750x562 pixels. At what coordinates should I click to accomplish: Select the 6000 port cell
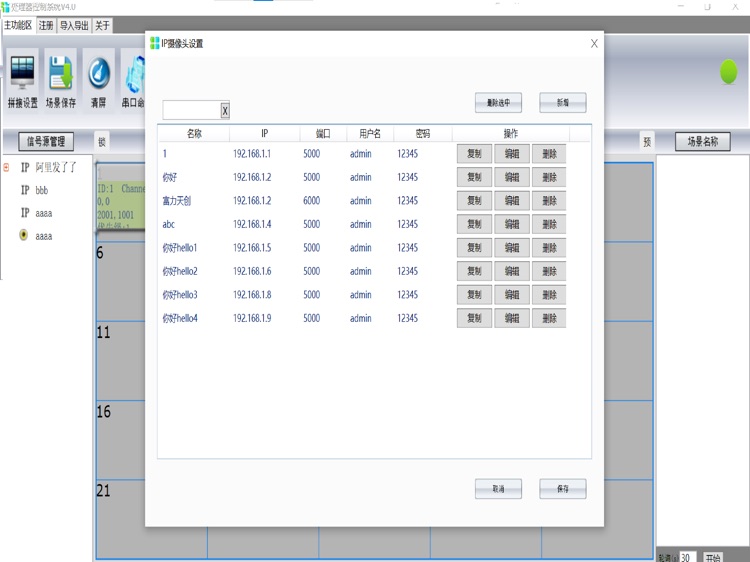(311, 200)
